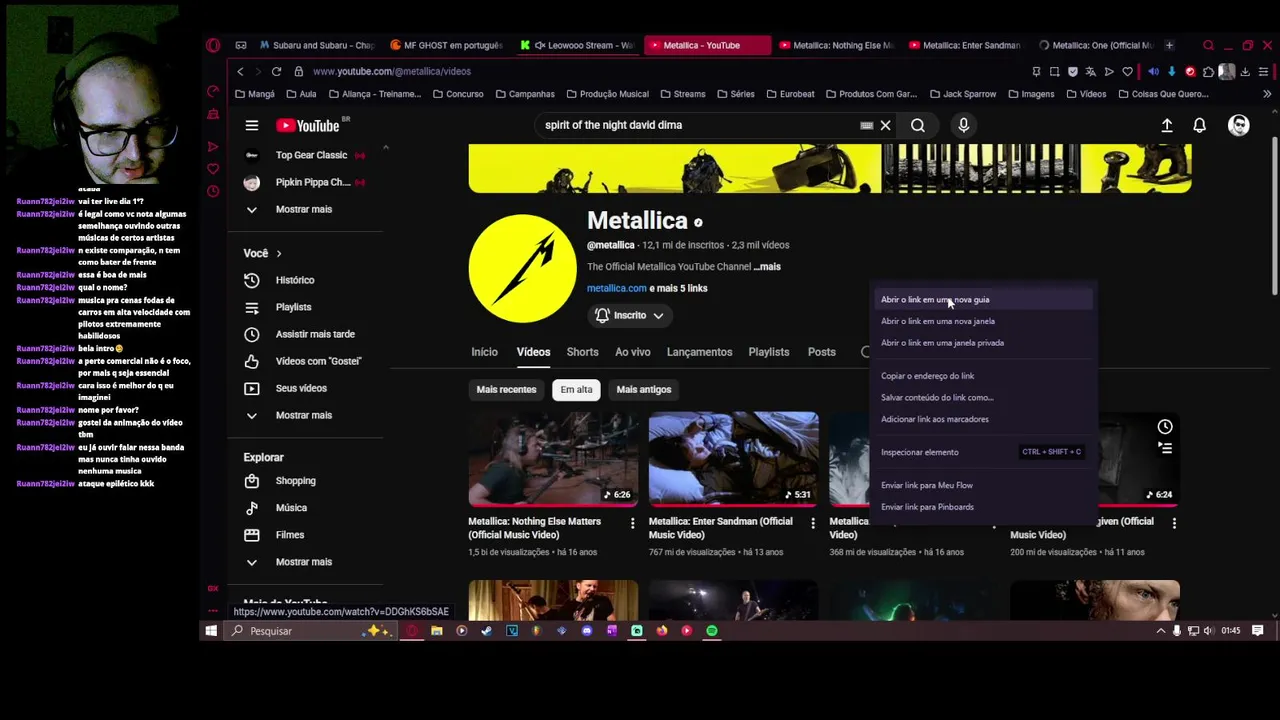Open Filmes under Explorar
Screen dimensions: 1280x720
coord(289,535)
